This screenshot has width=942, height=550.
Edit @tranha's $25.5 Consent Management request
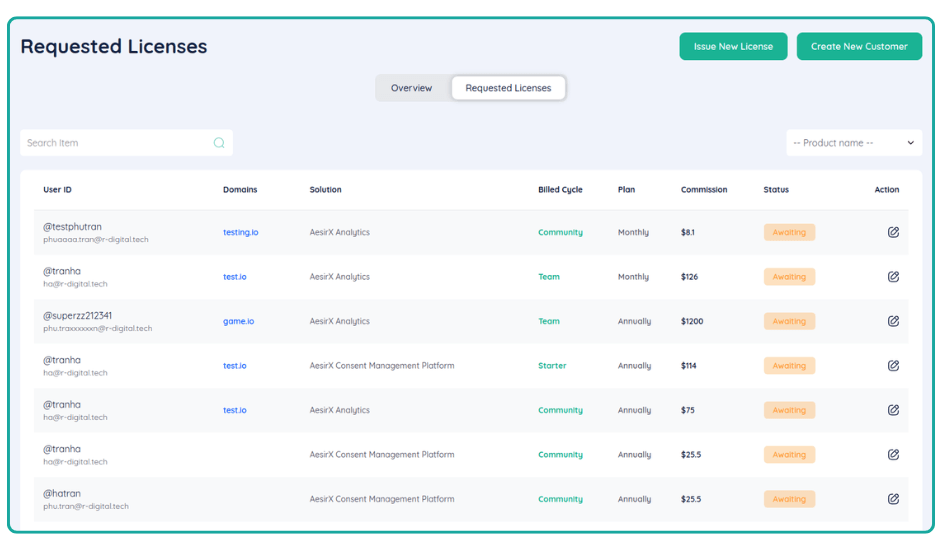pyautogui.click(x=893, y=455)
